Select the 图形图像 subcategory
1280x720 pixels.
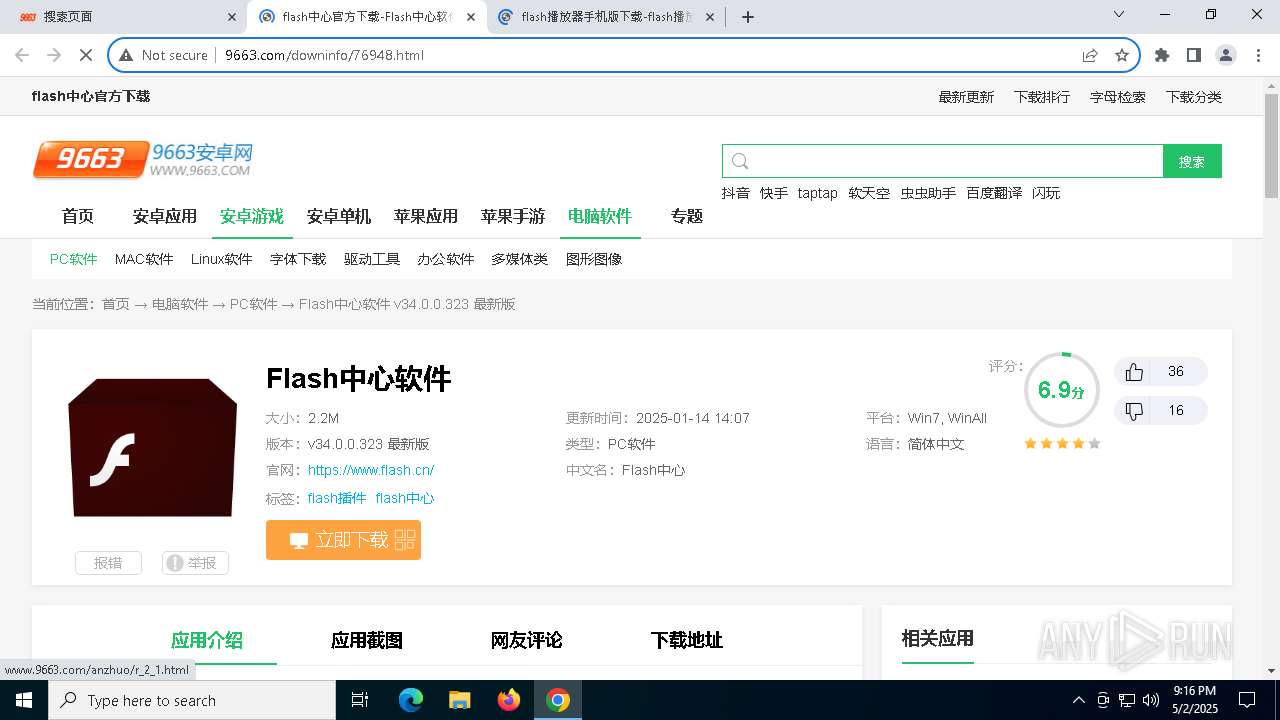[594, 259]
